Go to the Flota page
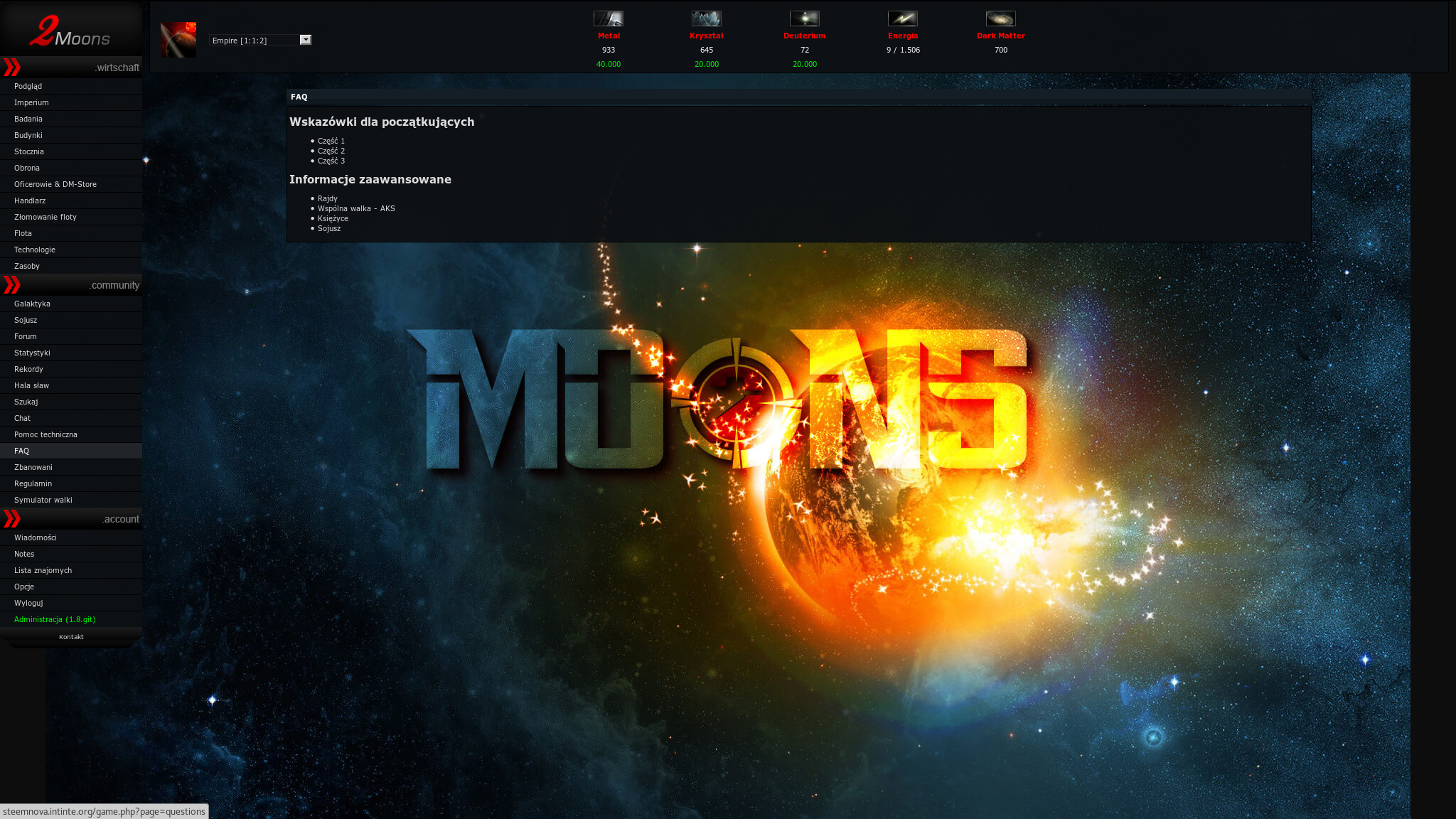This screenshot has height=819, width=1456. tap(71, 233)
